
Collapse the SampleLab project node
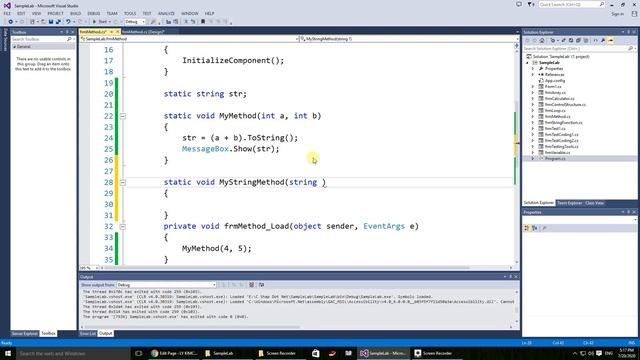(x=527, y=63)
